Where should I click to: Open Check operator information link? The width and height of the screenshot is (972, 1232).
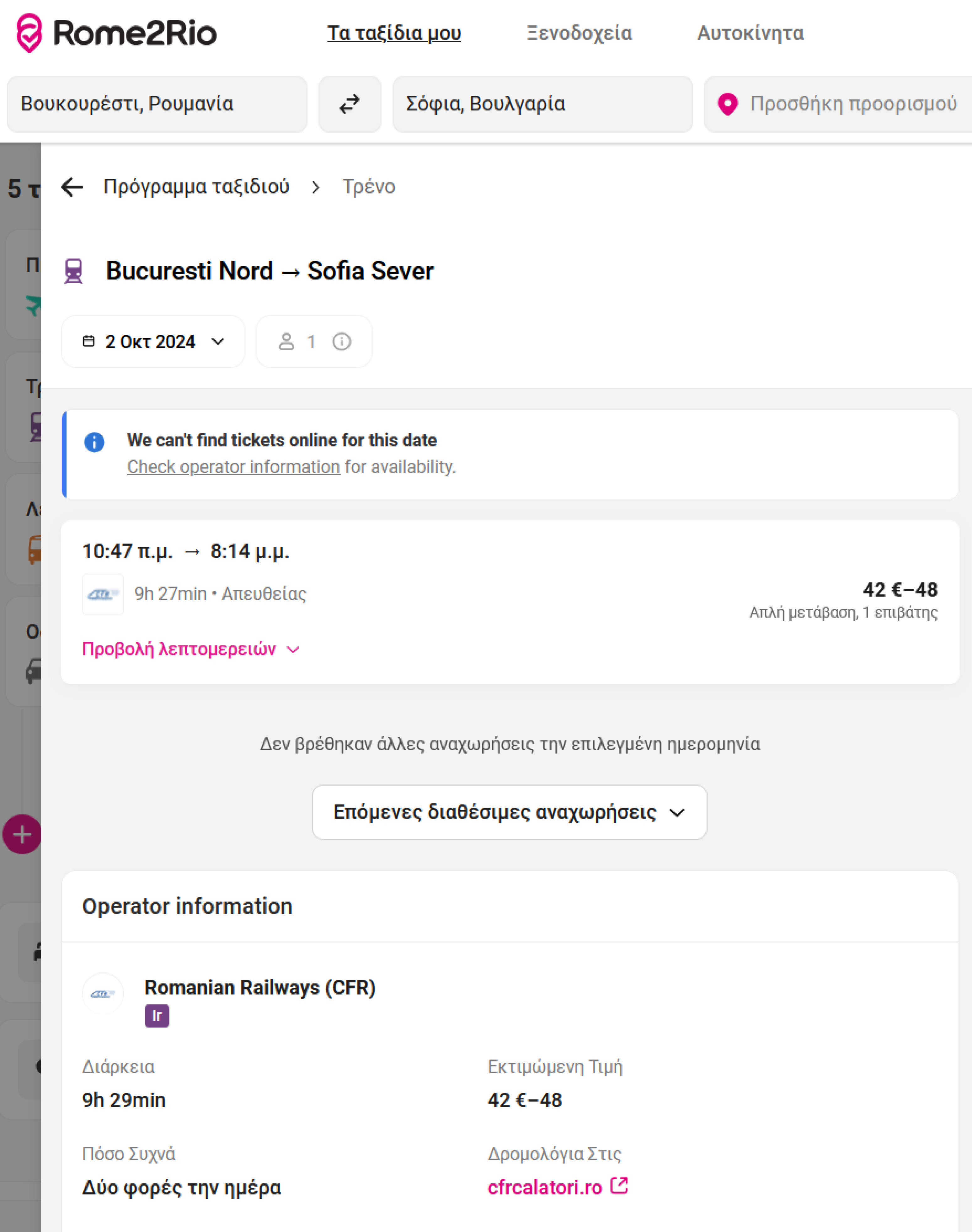(233, 467)
